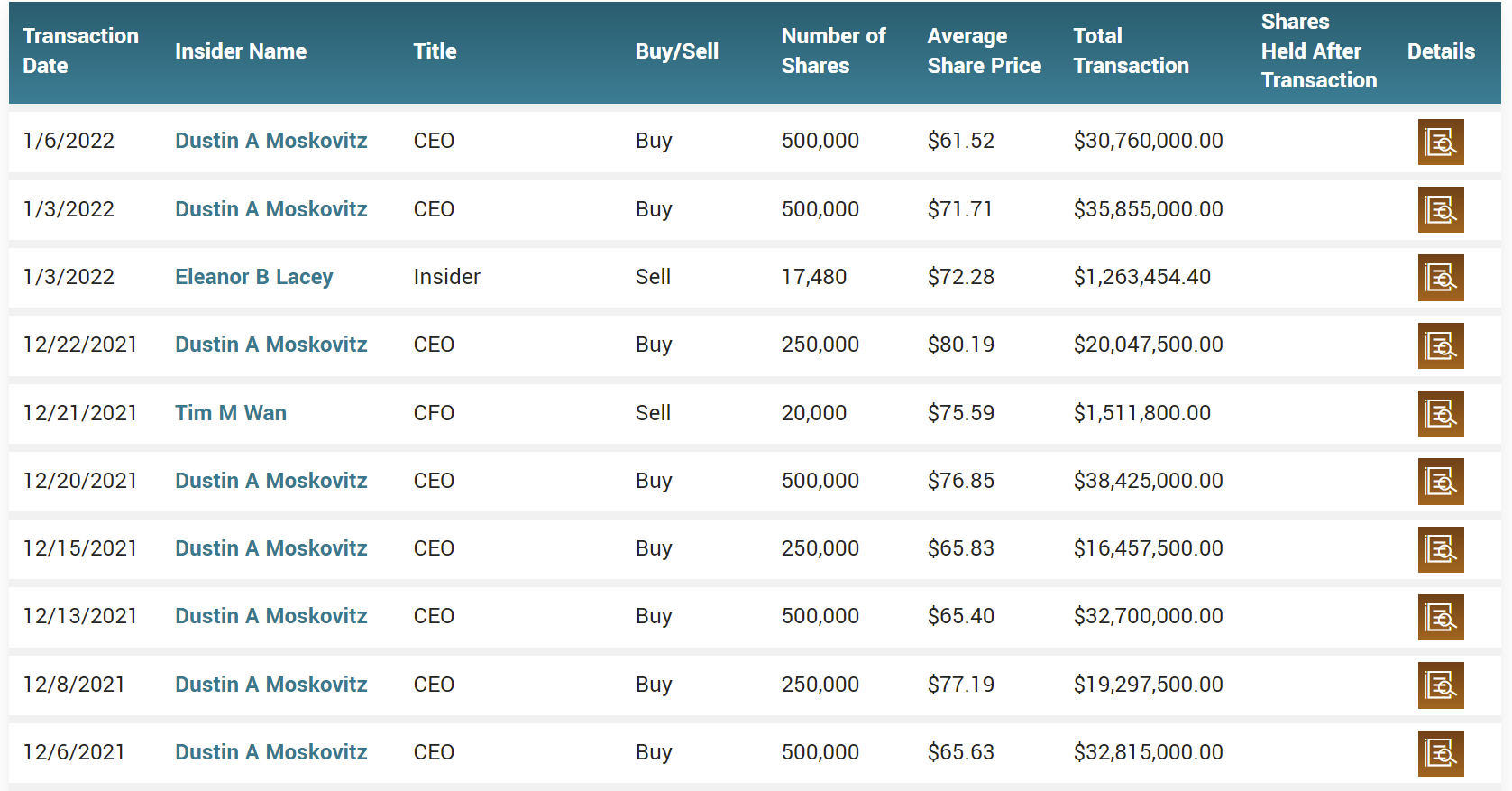Open details icon for the 12/15/2021 transaction
The width and height of the screenshot is (1512, 791).
pyautogui.click(x=1441, y=549)
